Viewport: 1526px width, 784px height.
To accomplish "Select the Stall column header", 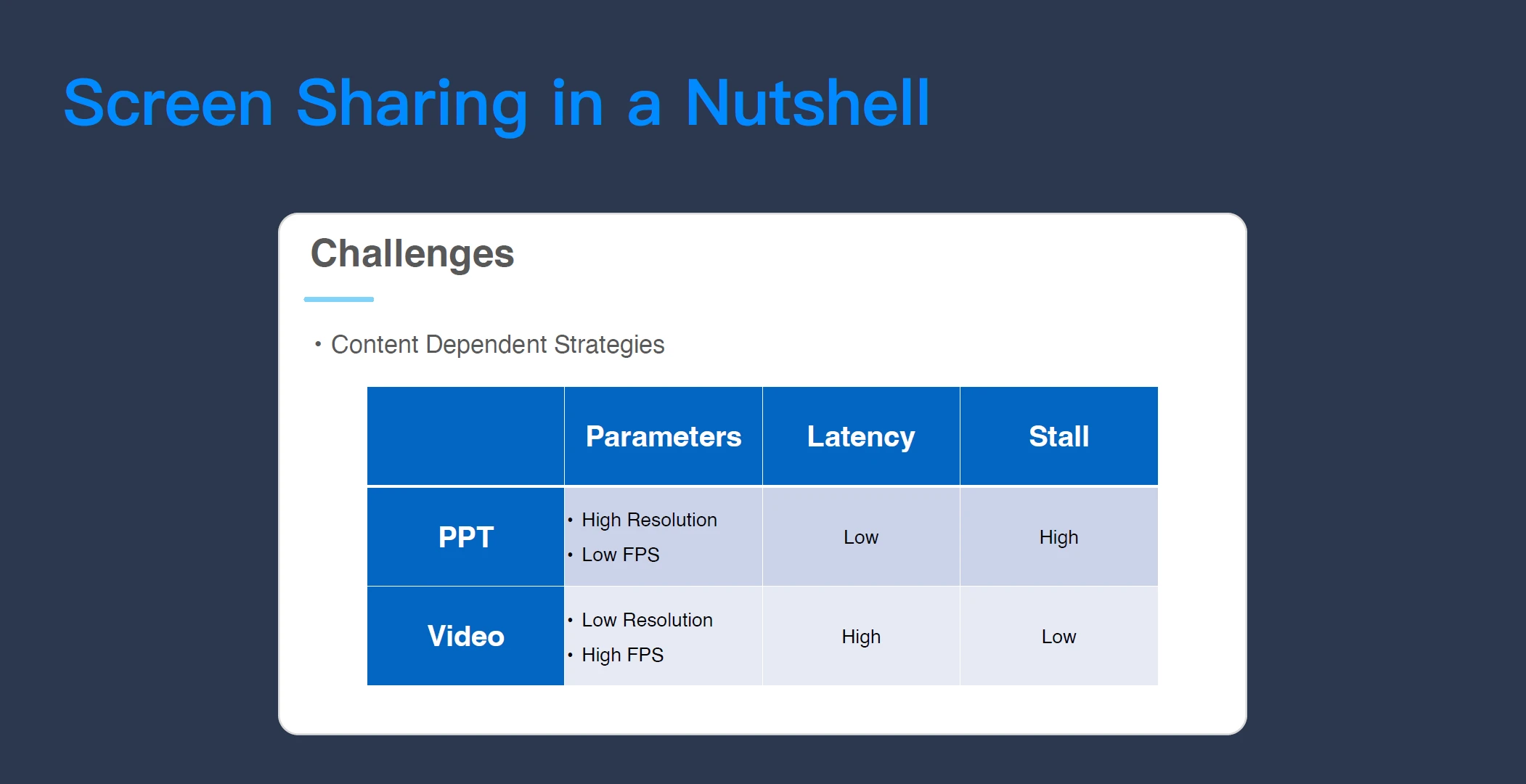I will click(x=1058, y=436).
